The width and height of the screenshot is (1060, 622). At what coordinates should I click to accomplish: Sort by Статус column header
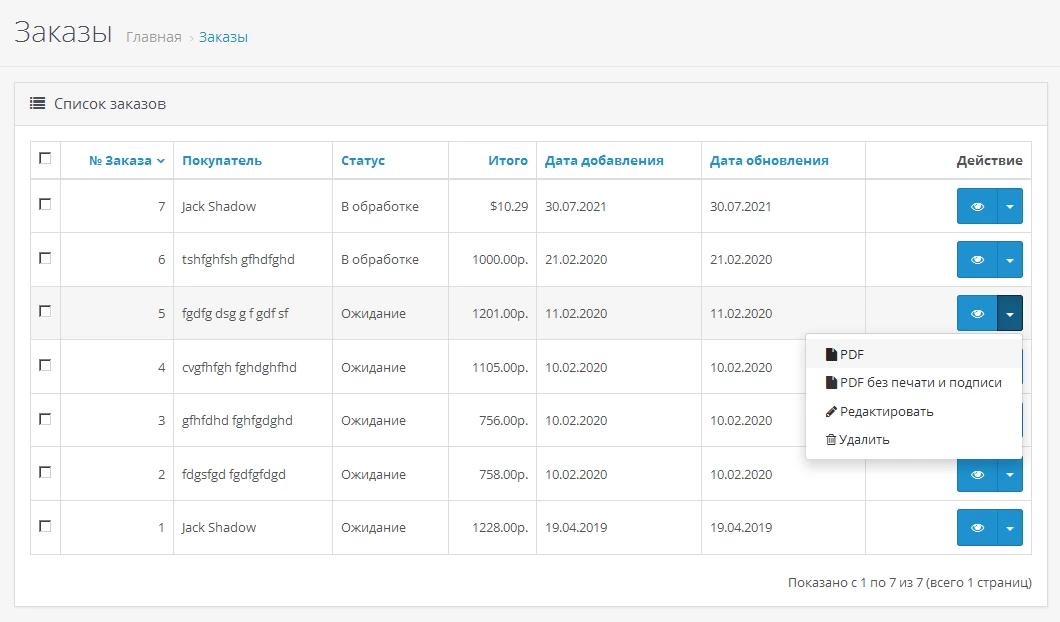pyautogui.click(x=363, y=161)
